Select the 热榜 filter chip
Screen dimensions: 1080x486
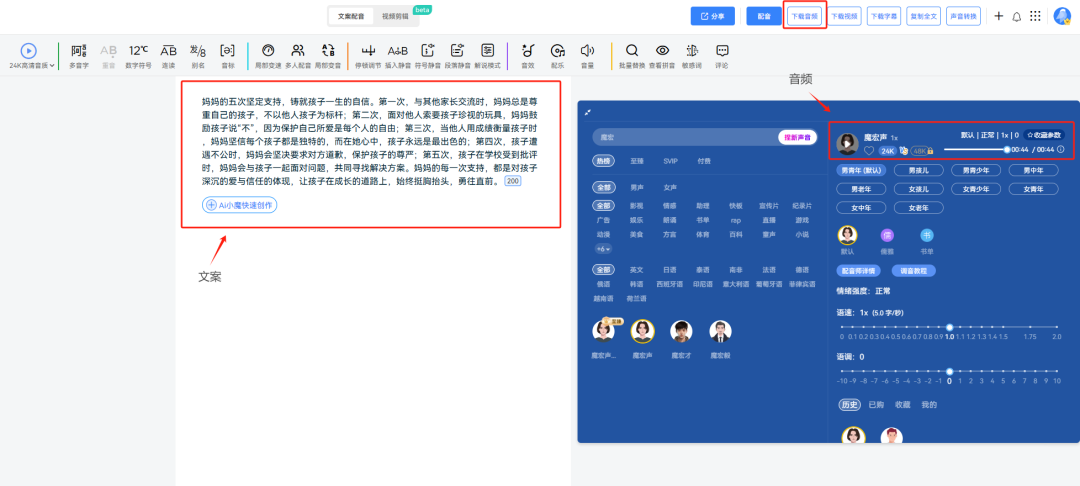(x=603, y=161)
